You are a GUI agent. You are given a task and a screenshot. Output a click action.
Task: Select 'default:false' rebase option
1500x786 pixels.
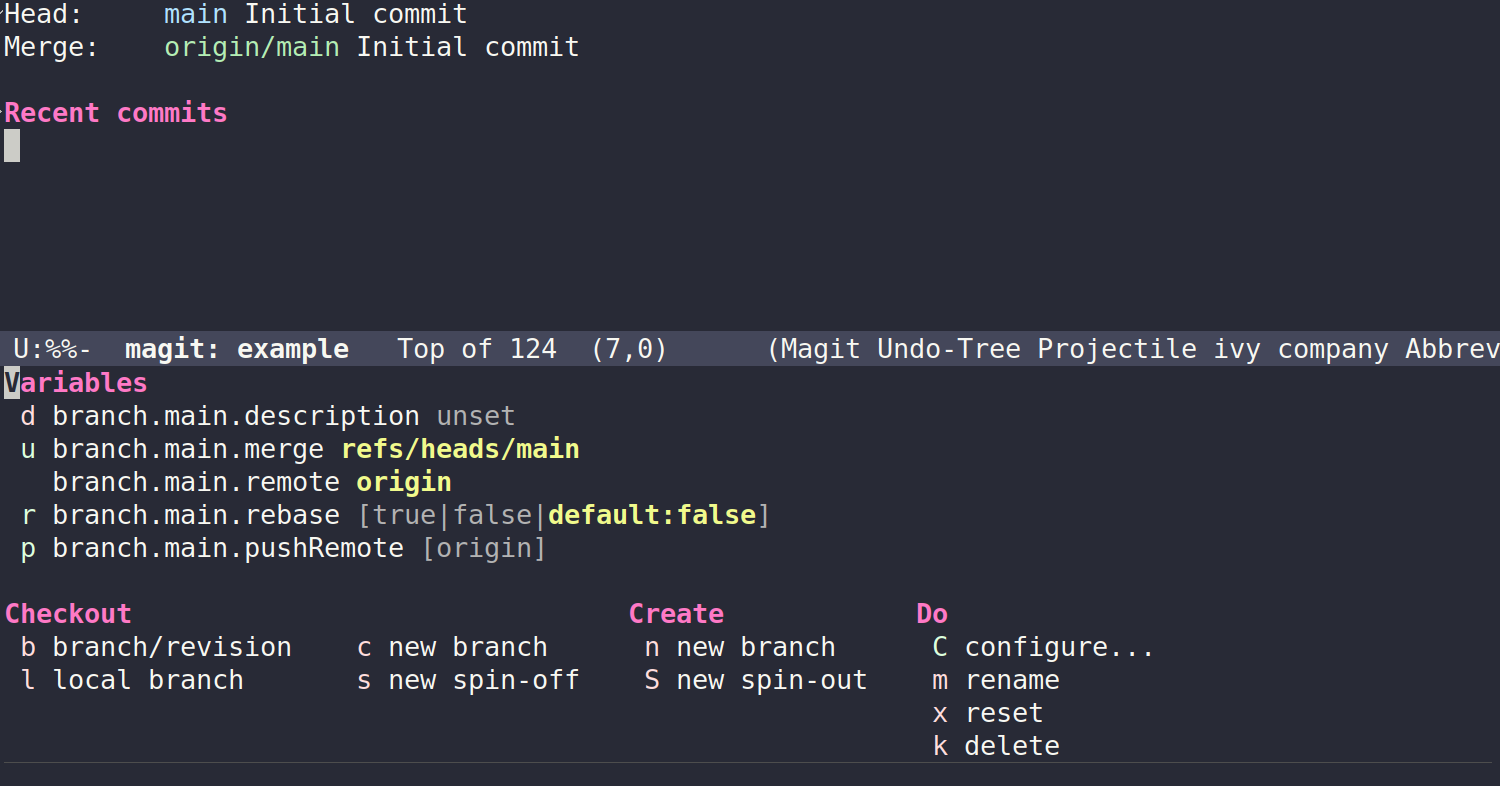pos(652,515)
